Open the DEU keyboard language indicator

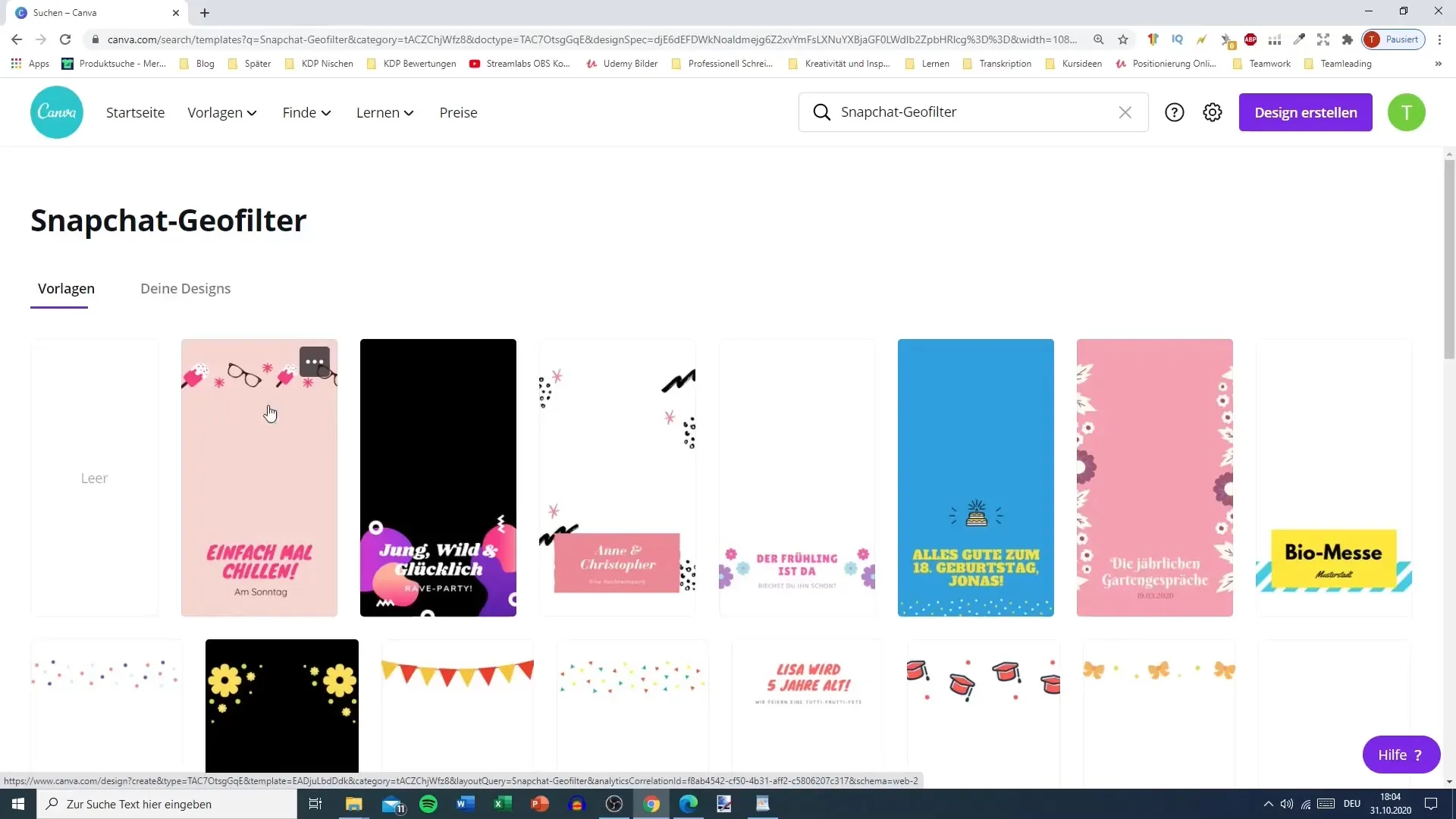[x=1352, y=804]
